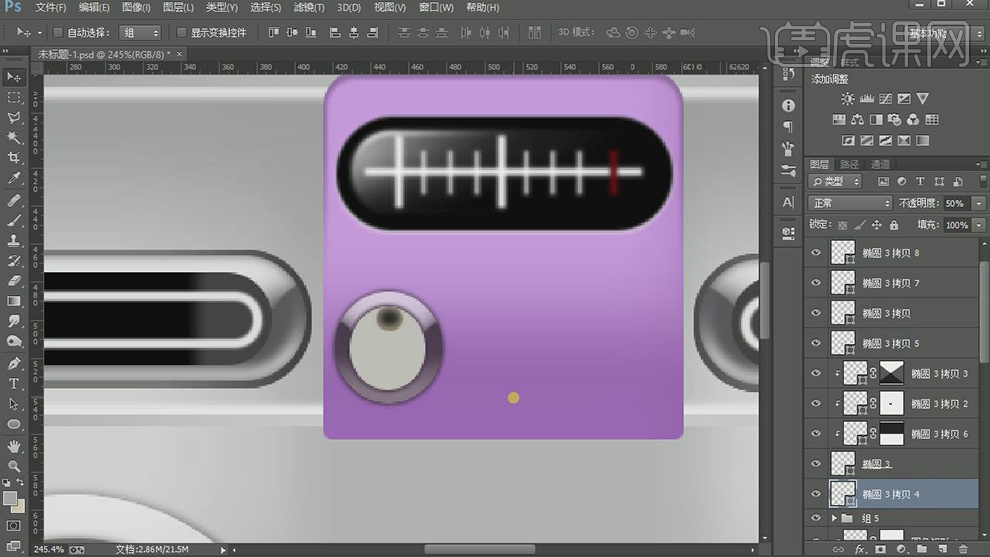
Task: Hide the 椭圆 3 拷贝 5 layer
Action: 816,343
